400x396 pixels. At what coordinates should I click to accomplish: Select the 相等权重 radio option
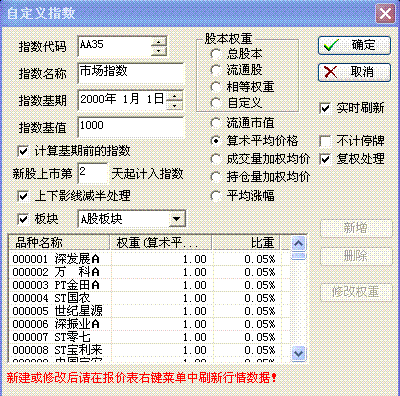tap(242, 87)
